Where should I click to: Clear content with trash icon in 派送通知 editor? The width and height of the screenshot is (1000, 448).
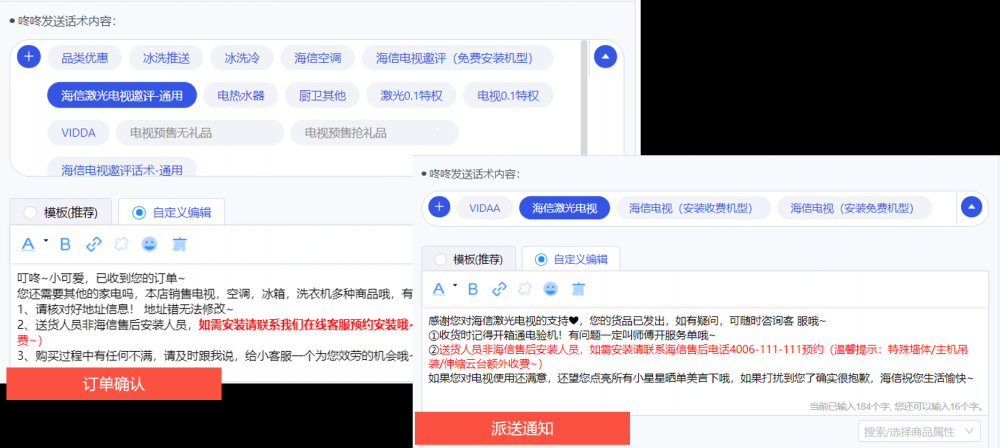pyautogui.click(x=578, y=289)
